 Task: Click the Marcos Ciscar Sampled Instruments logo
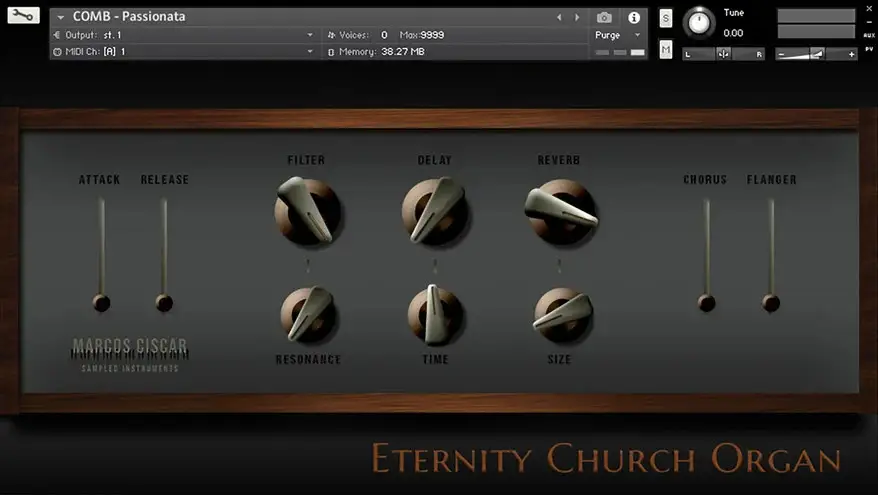click(x=130, y=354)
